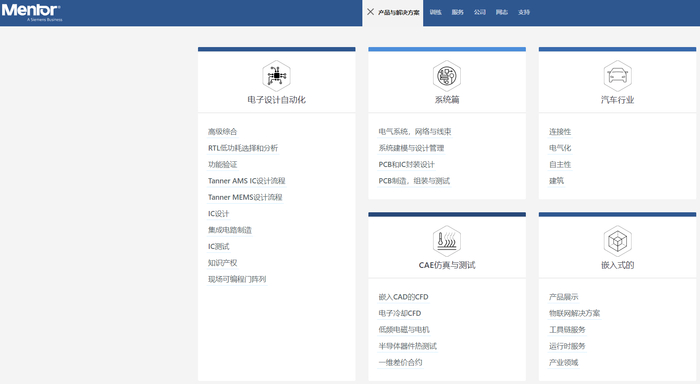700x384 pixels.
Task: Open the 公司 menu item
Action: pyautogui.click(x=480, y=13)
